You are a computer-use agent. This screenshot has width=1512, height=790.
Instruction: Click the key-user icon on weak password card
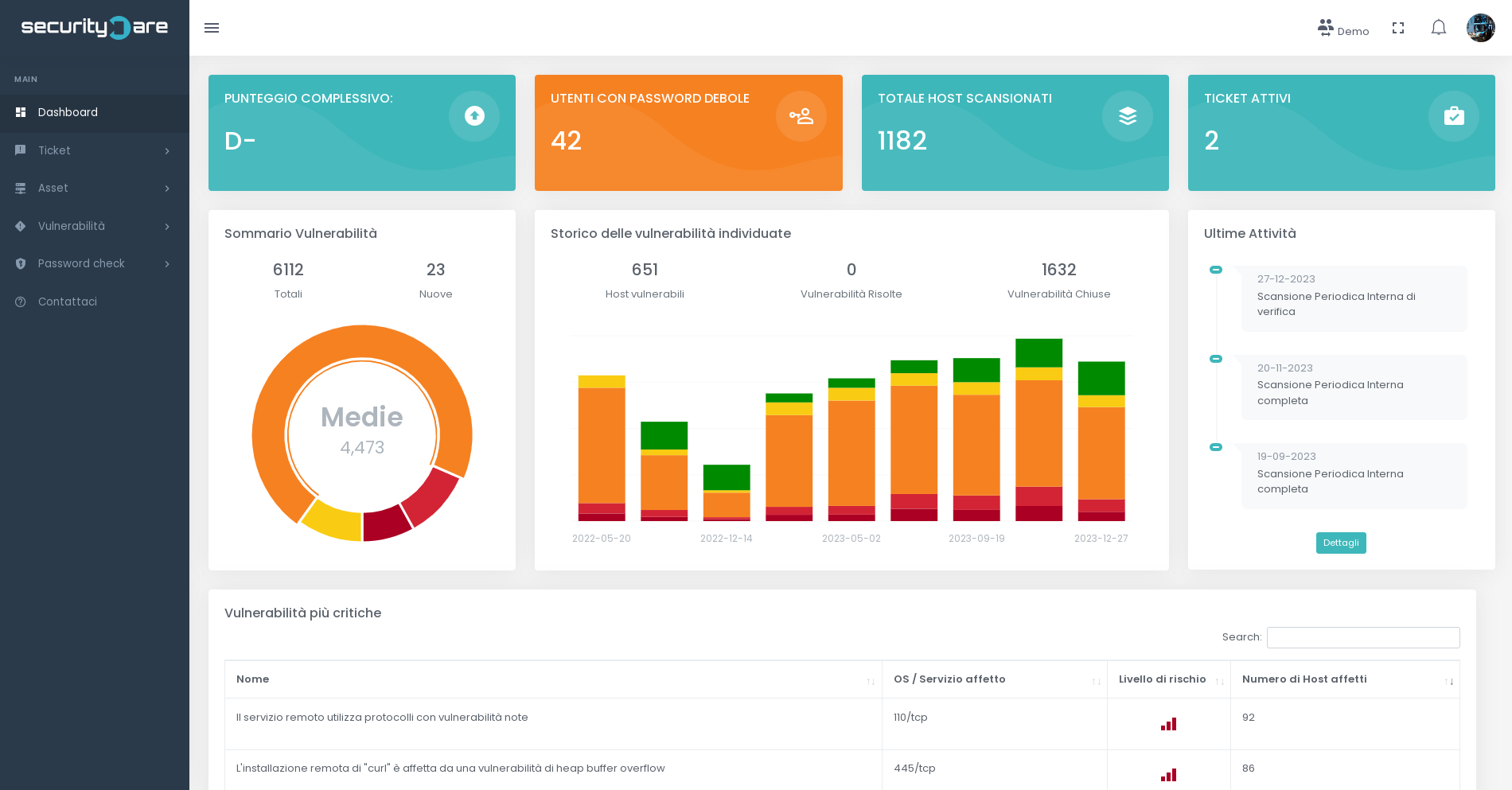coord(801,116)
